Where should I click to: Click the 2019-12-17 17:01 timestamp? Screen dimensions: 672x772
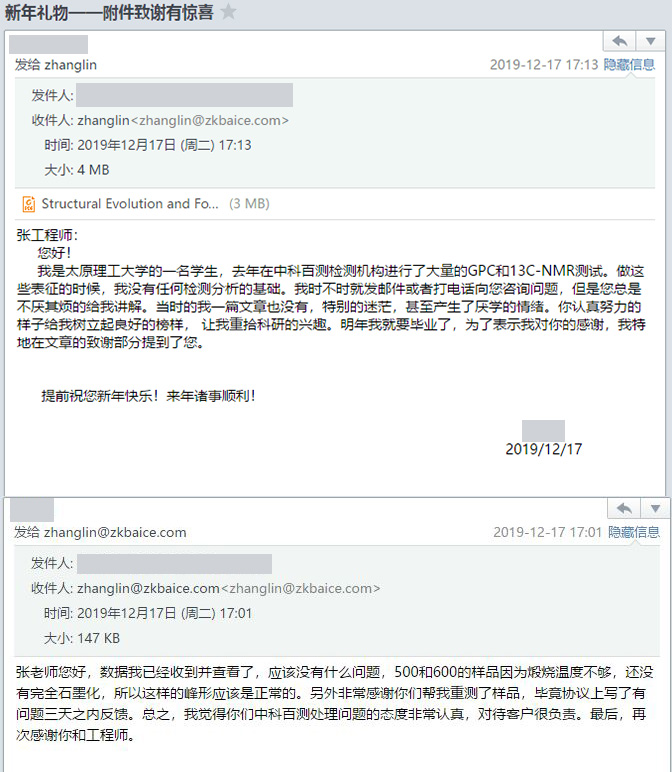(547, 532)
